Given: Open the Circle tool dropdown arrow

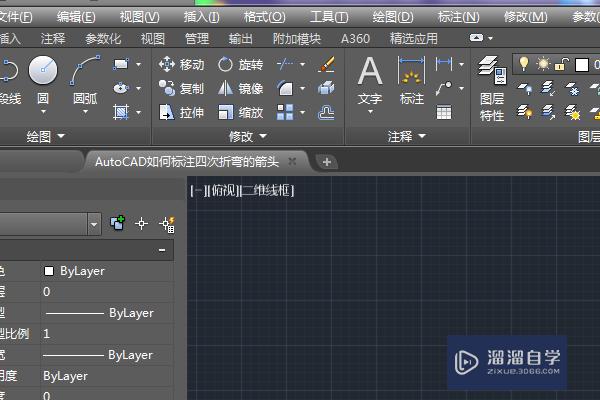Looking at the screenshot, I should [43, 112].
